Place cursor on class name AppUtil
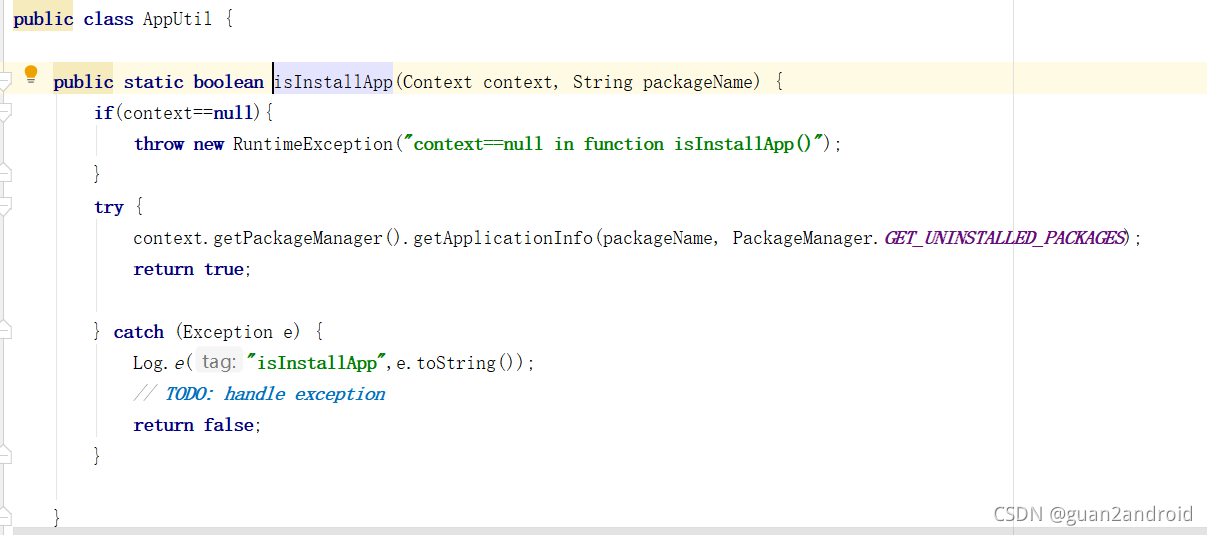The height and width of the screenshot is (535, 1207). [178, 19]
